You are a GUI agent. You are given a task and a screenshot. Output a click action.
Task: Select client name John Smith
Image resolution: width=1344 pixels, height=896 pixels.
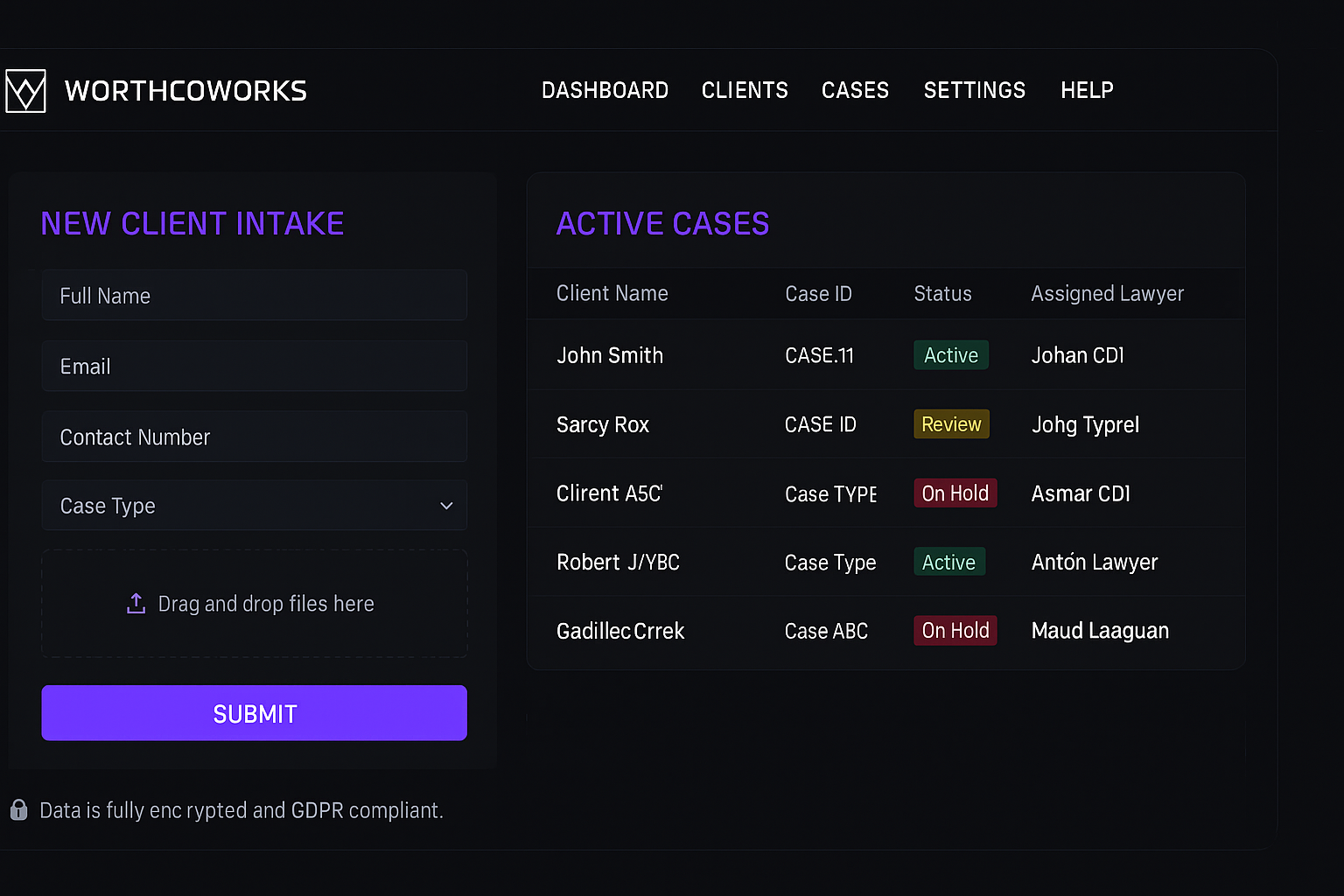[610, 355]
